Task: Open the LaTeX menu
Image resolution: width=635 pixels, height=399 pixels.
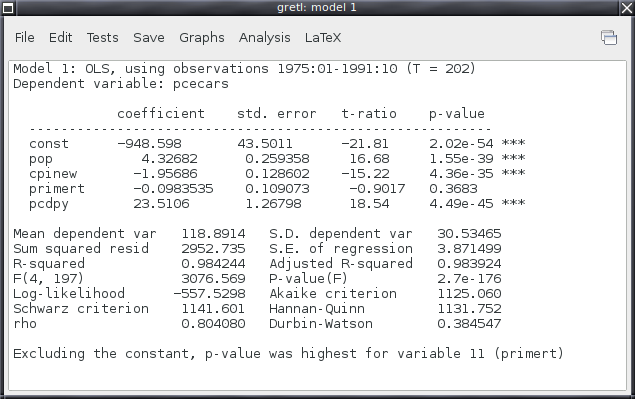Action: pos(323,38)
